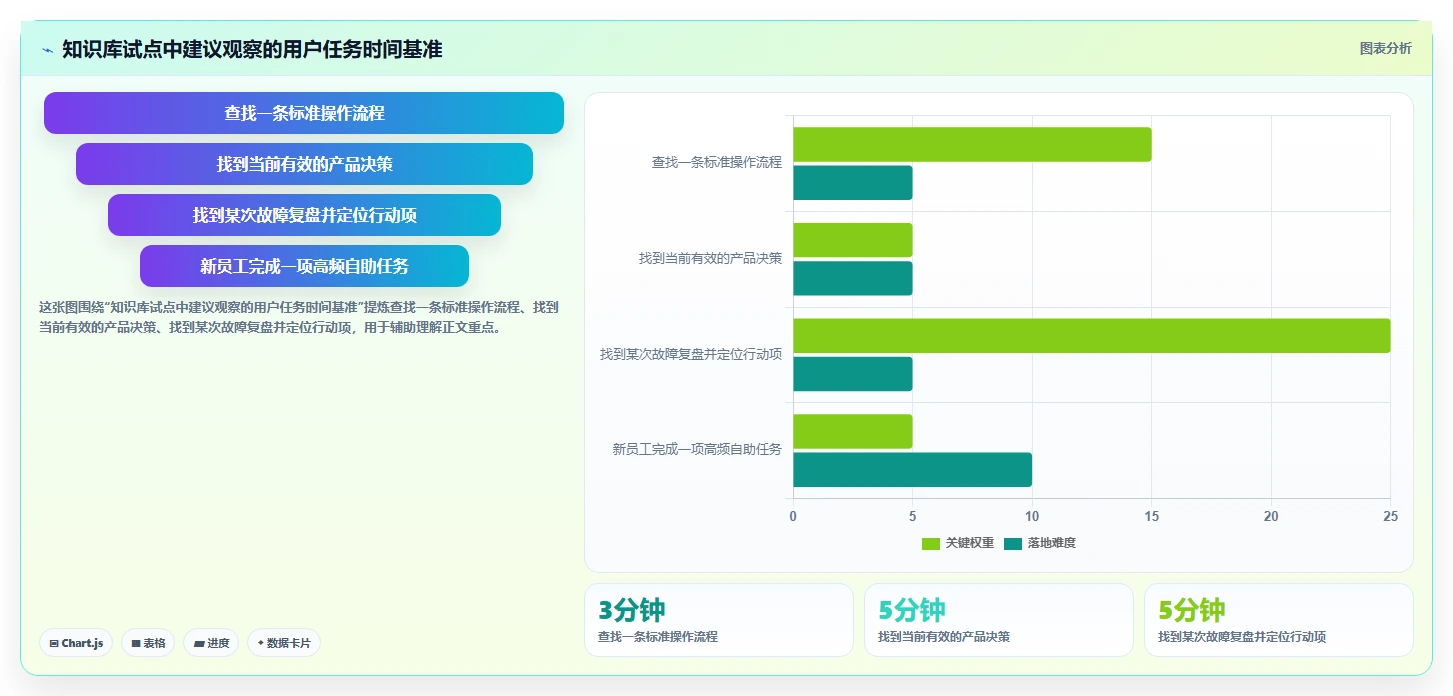Toggle the 关键权重 legend swatch
This screenshot has height=696, width=1453.
[930, 543]
